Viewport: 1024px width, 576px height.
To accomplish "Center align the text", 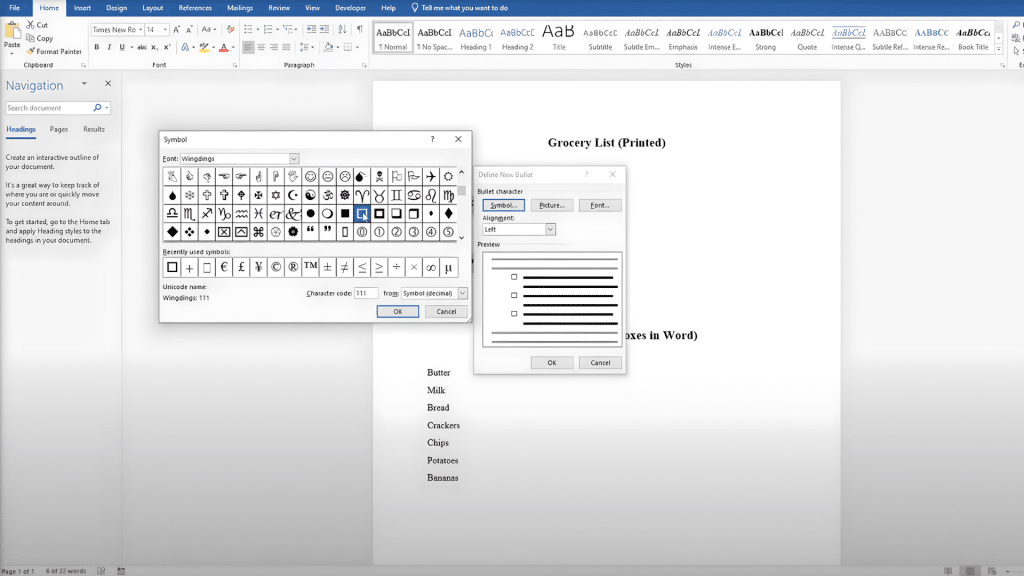I will [262, 47].
